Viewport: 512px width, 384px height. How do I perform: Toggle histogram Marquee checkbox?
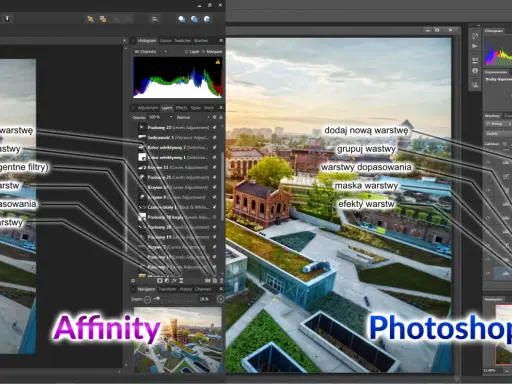coord(203,52)
